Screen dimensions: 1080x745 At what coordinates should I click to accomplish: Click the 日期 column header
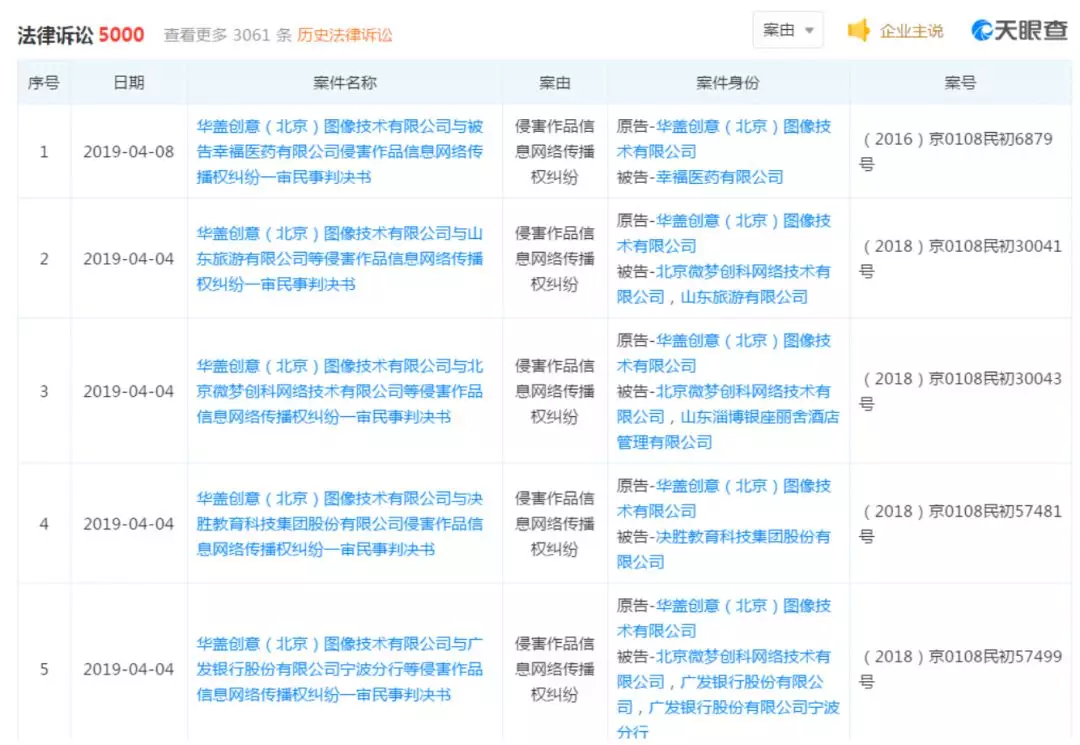click(x=128, y=83)
